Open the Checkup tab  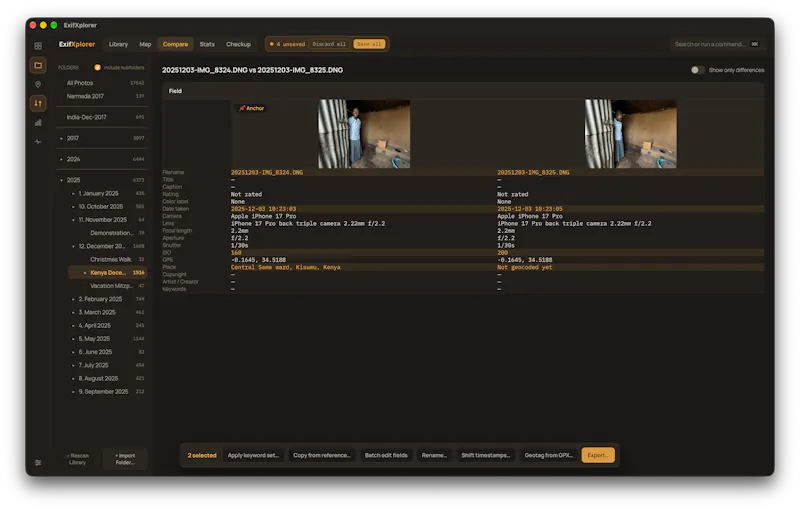coord(238,44)
